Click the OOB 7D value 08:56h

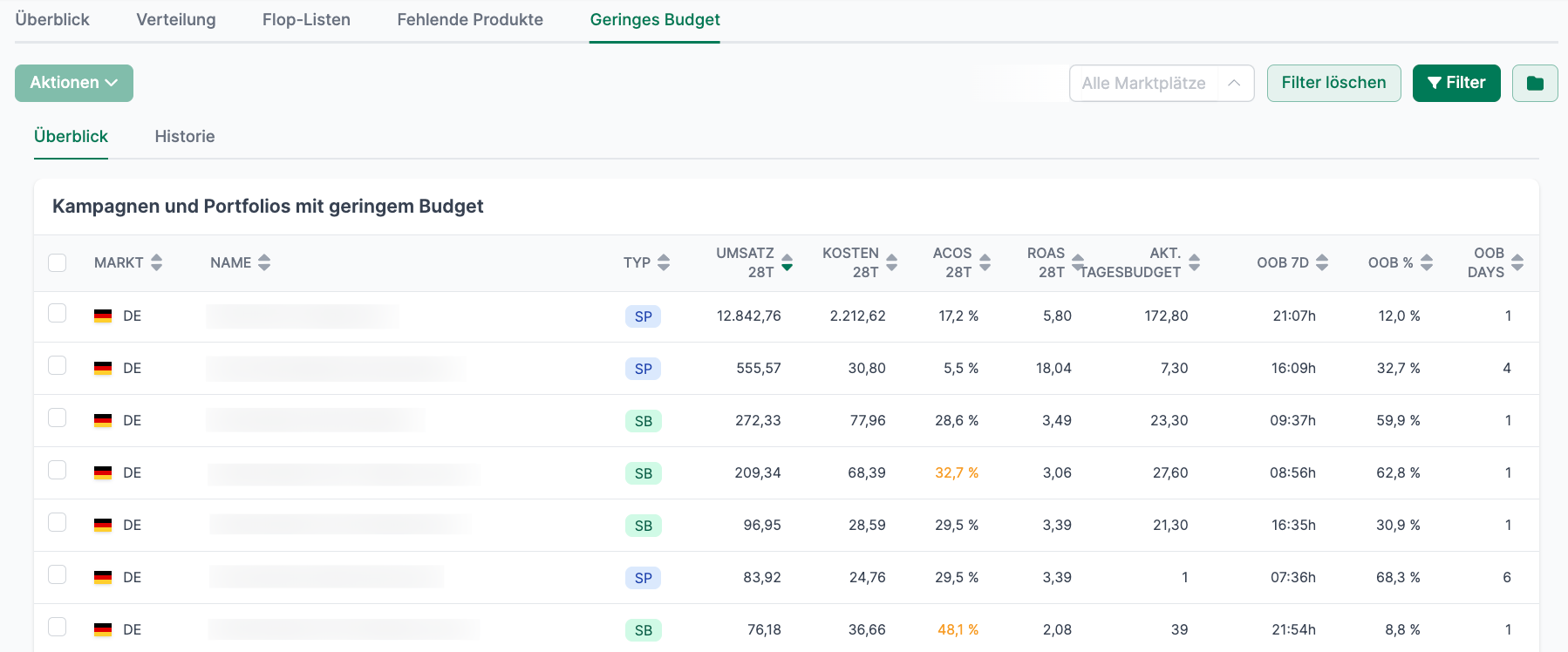coord(1292,472)
